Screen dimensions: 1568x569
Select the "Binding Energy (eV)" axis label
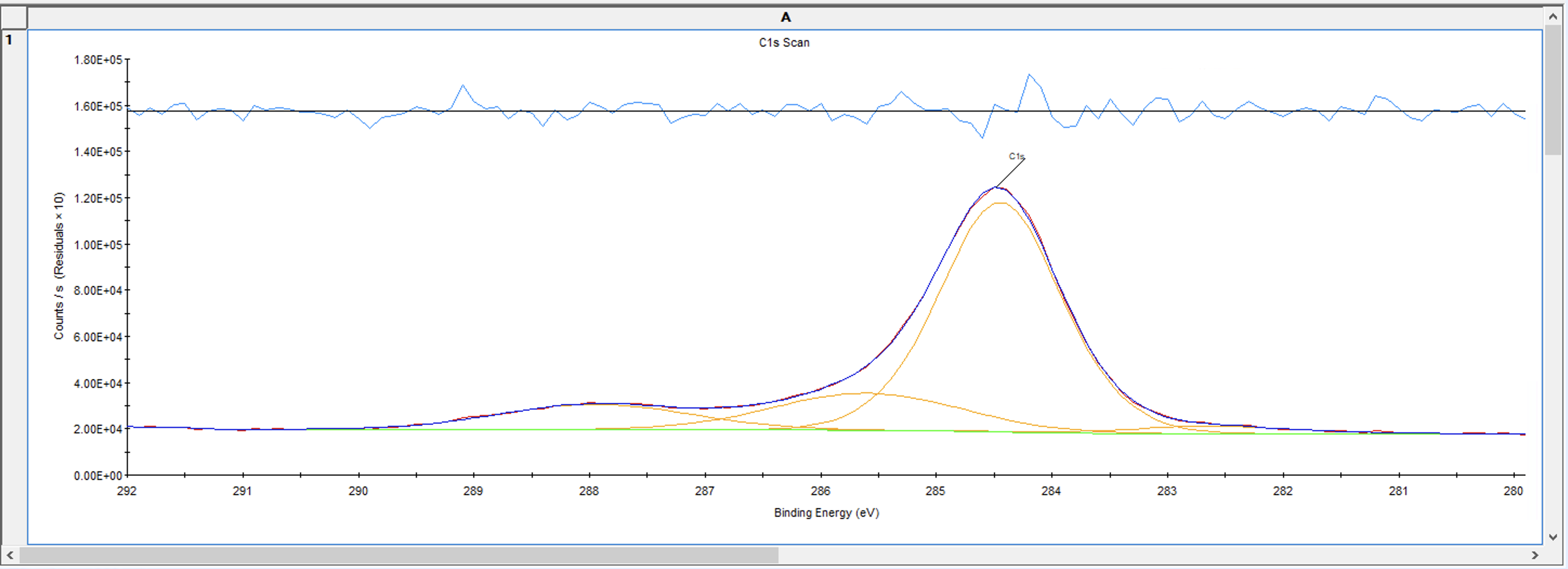click(826, 513)
